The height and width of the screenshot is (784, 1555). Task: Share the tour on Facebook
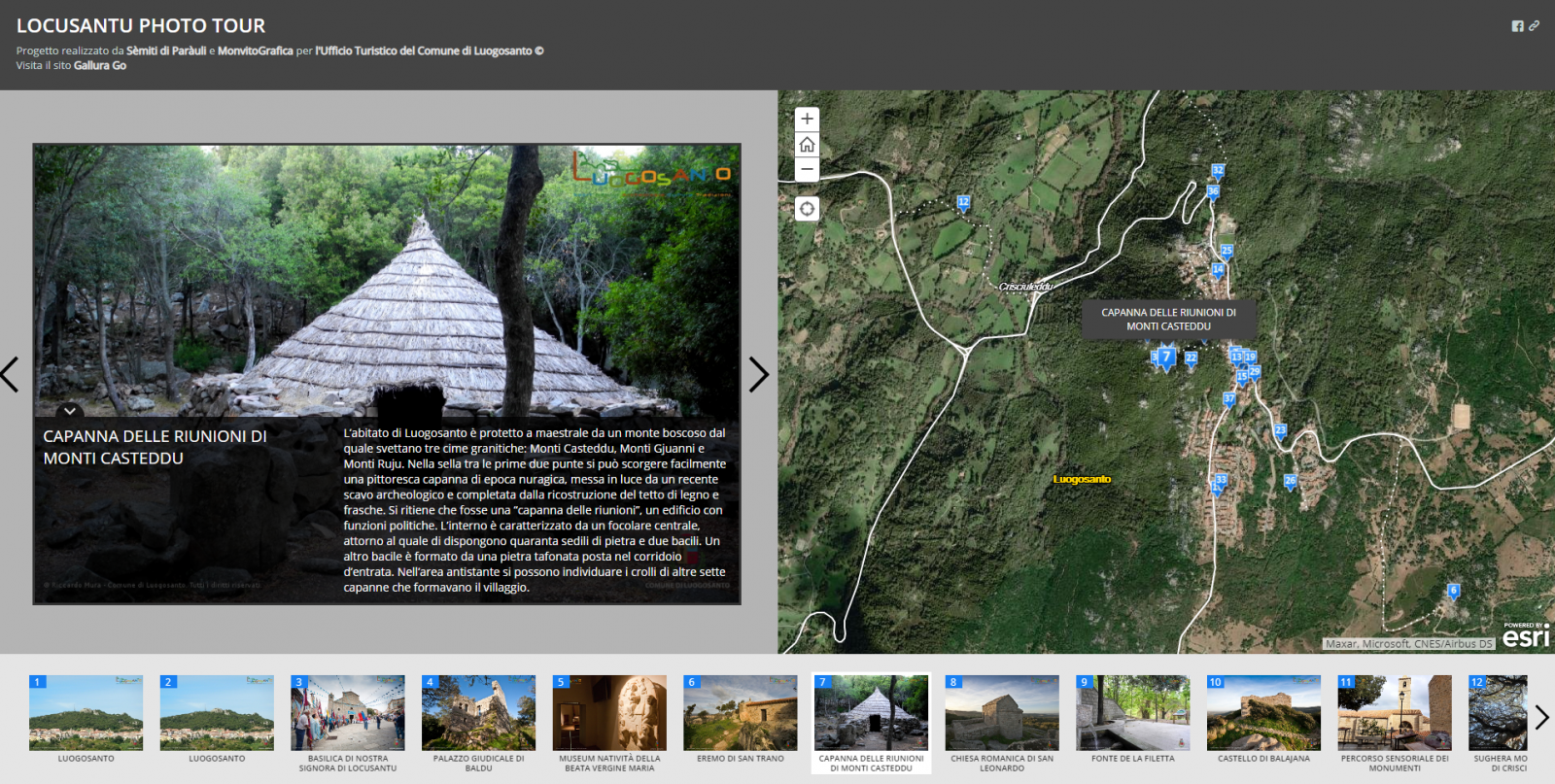[x=1517, y=26]
